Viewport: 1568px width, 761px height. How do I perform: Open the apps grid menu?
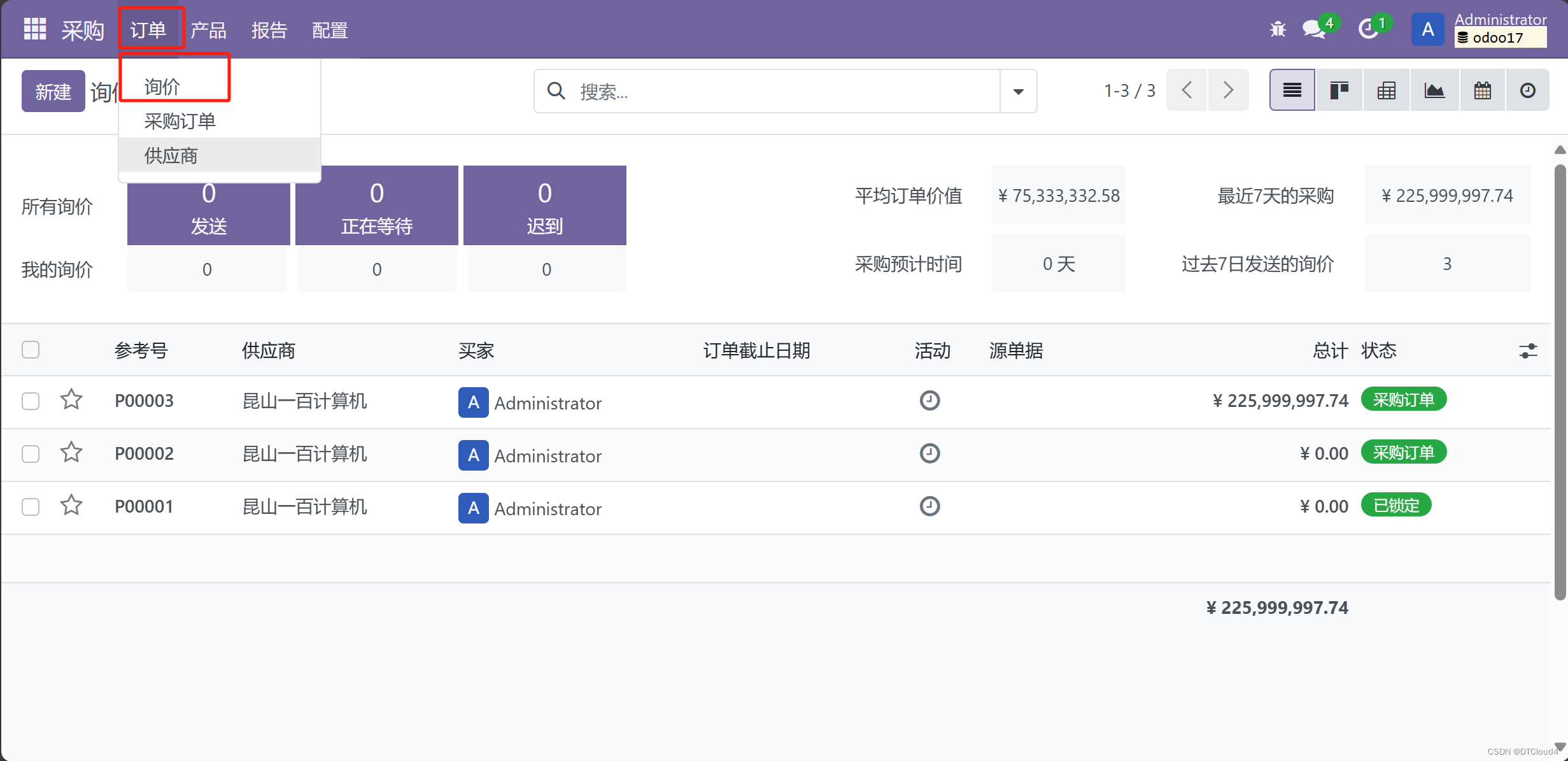(x=35, y=29)
